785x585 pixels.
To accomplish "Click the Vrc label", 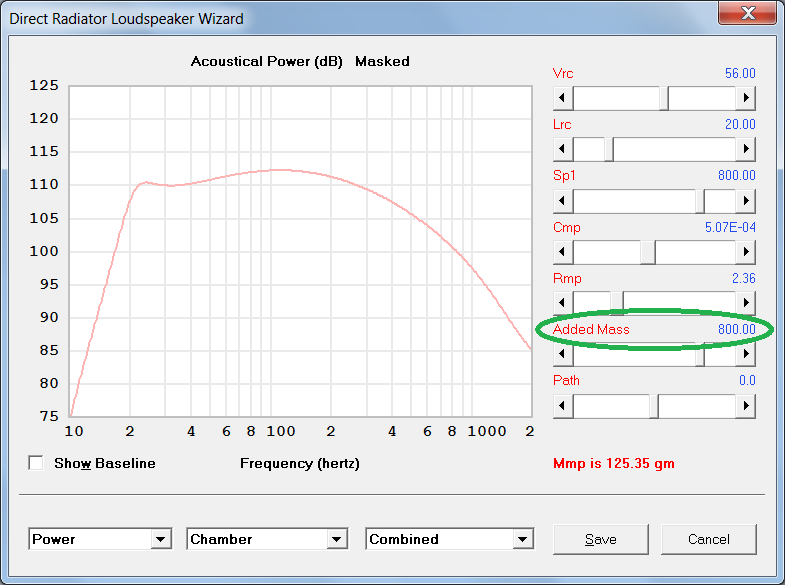I will (x=563, y=73).
